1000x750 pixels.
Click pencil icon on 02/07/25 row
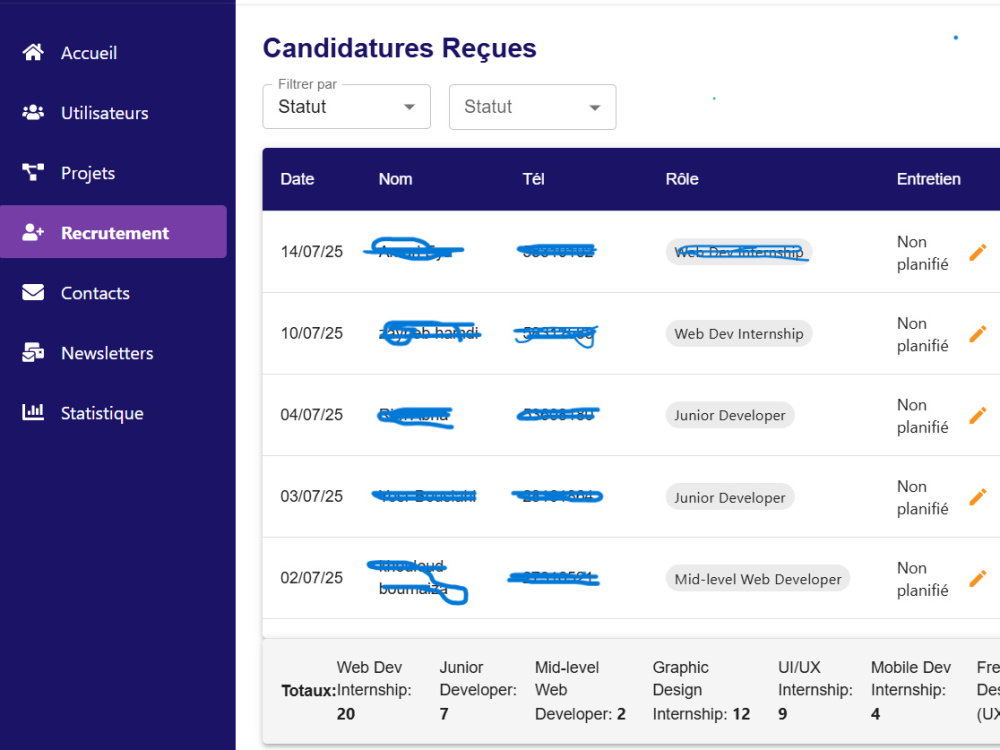[978, 578]
